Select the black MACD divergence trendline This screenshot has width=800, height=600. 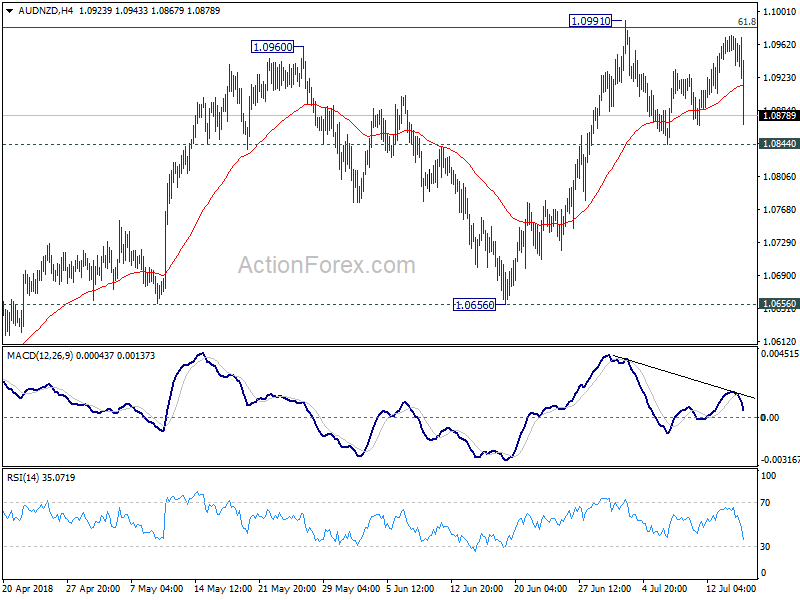[684, 377]
